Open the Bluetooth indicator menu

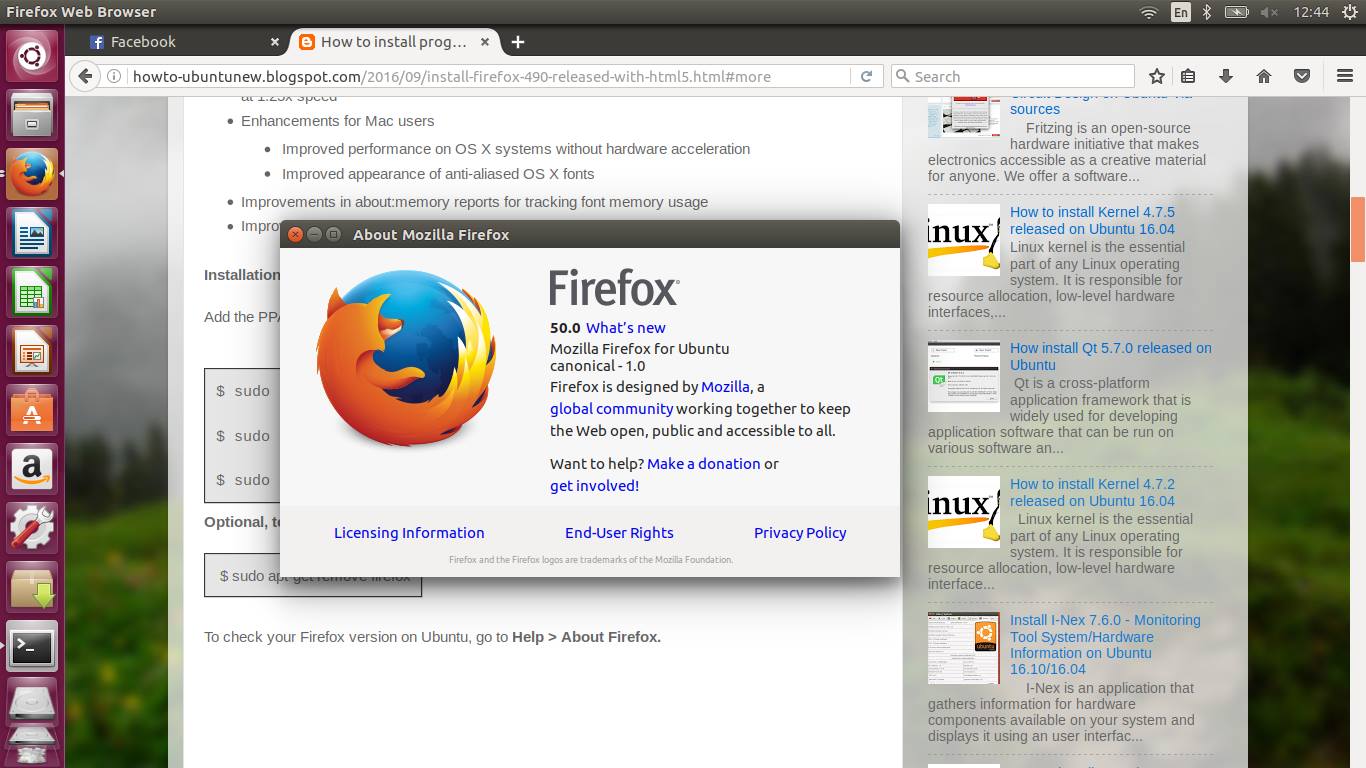1207,12
